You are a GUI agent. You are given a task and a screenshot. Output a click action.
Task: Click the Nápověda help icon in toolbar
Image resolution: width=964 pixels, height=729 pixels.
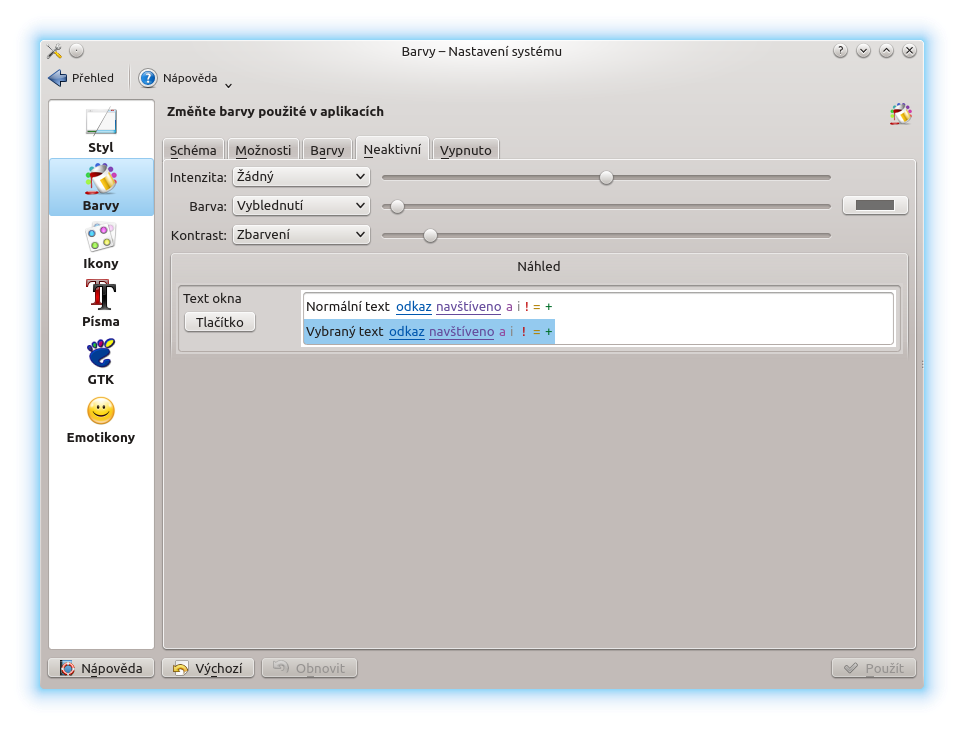(x=148, y=78)
